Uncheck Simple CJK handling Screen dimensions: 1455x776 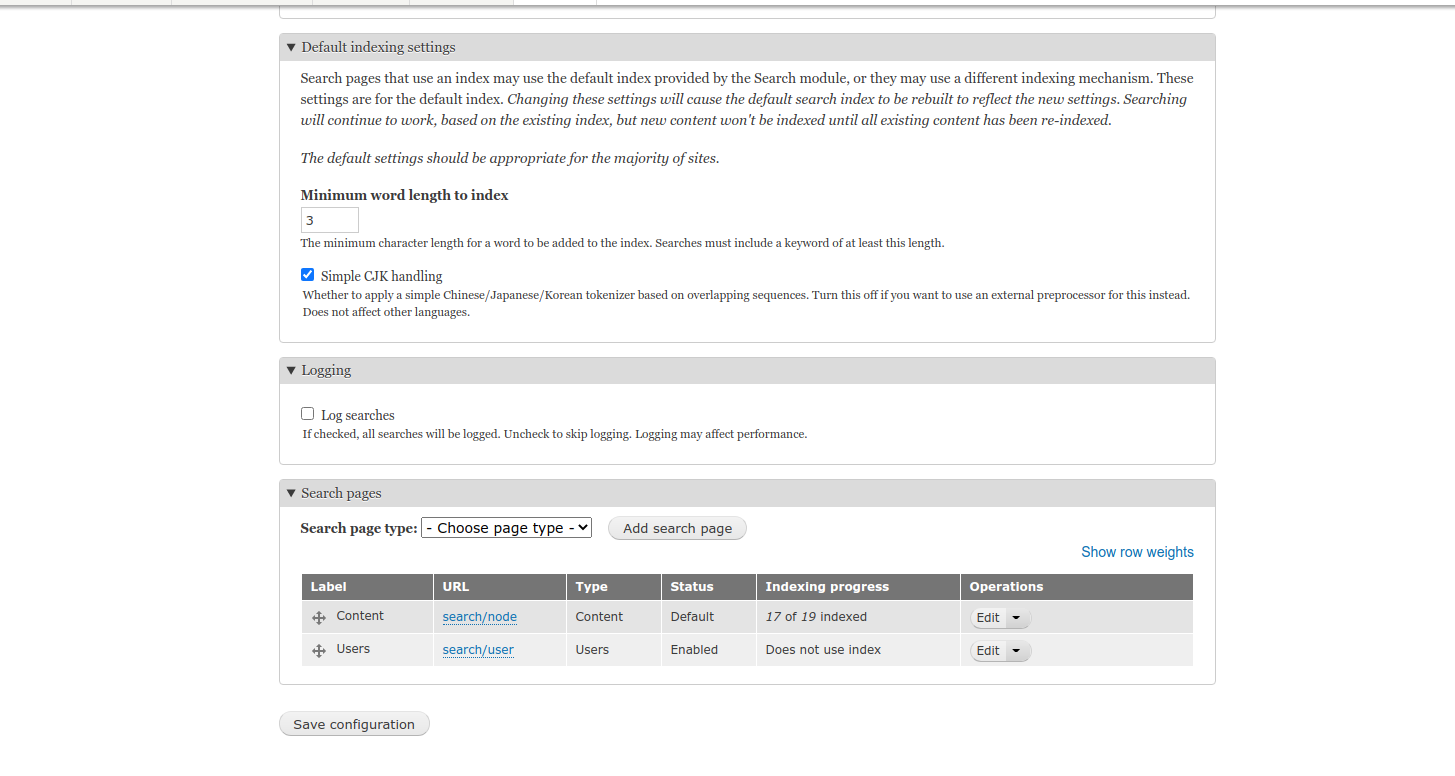307,274
